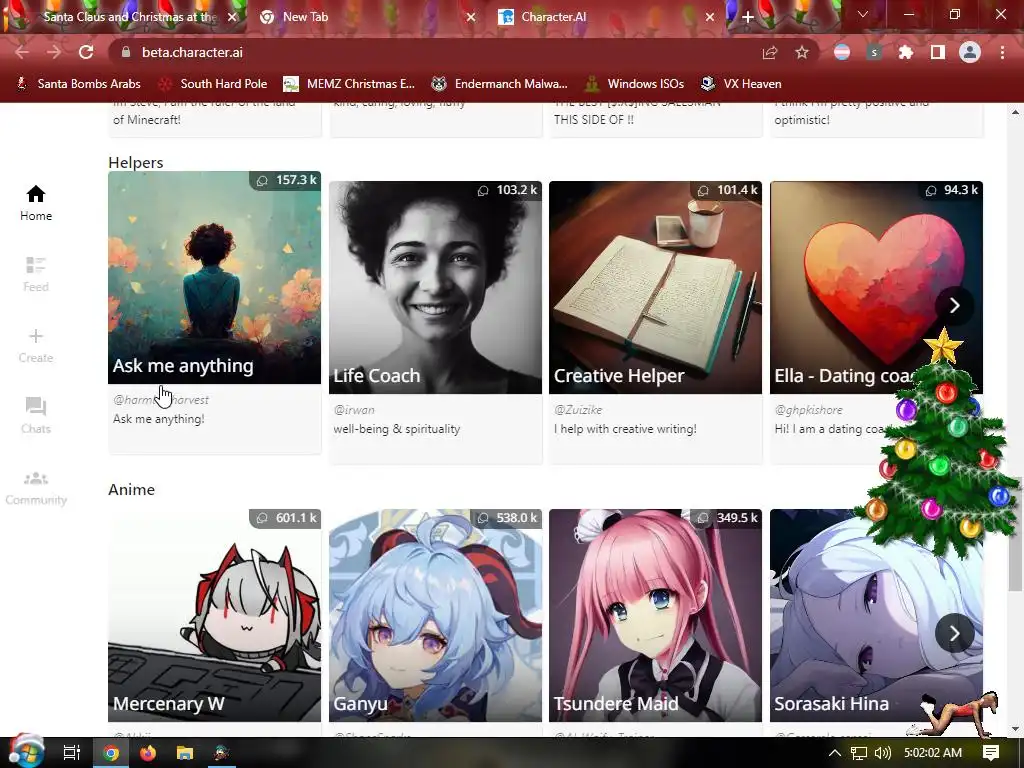Open the MEMZ Christmas bookmark
The width and height of the screenshot is (1024, 768).
pyautogui.click(x=349, y=84)
